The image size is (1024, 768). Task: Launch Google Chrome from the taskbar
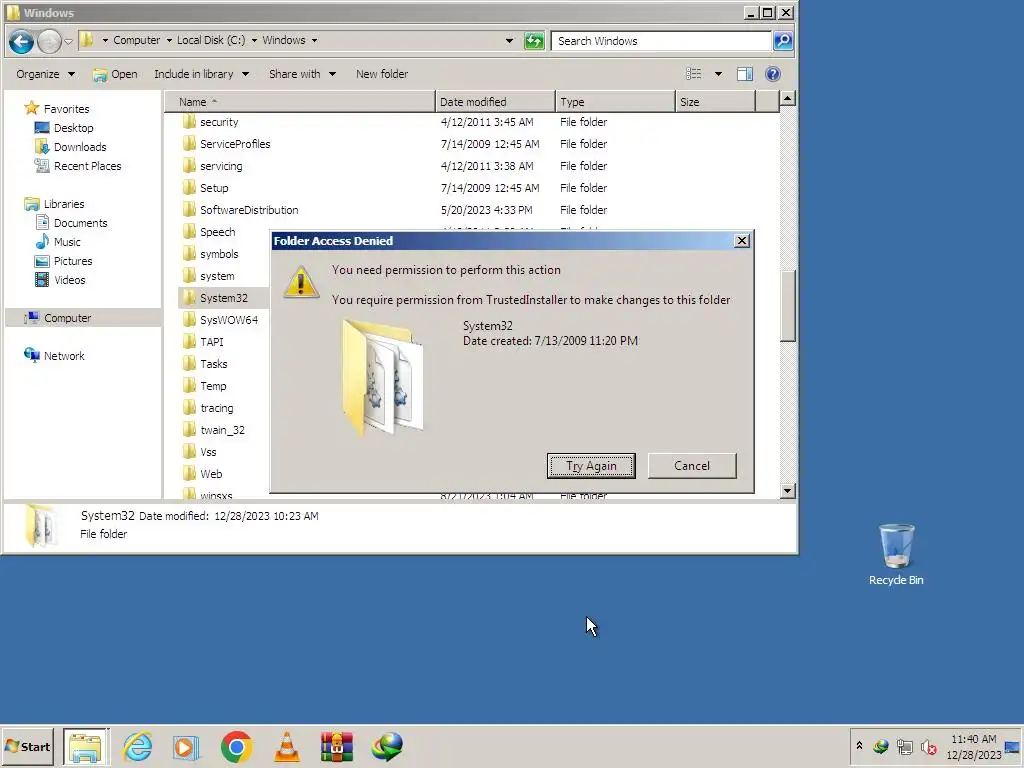tap(236, 746)
